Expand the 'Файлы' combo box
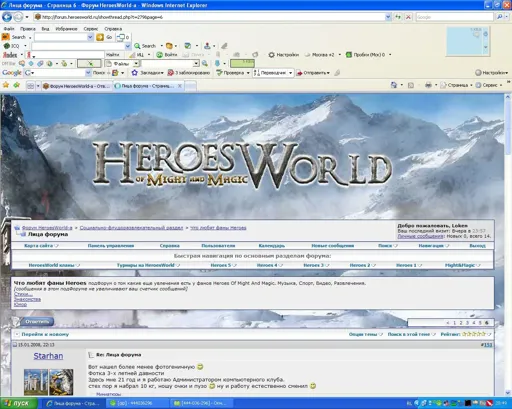Image resolution: width=512 pixels, height=409 pixels. [136, 63]
